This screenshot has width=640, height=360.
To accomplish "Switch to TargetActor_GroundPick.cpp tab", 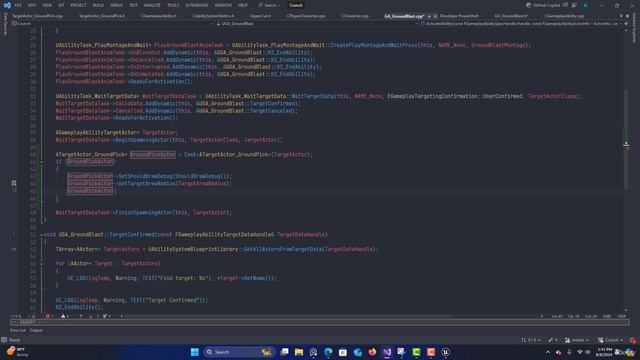I will pos(37,16).
